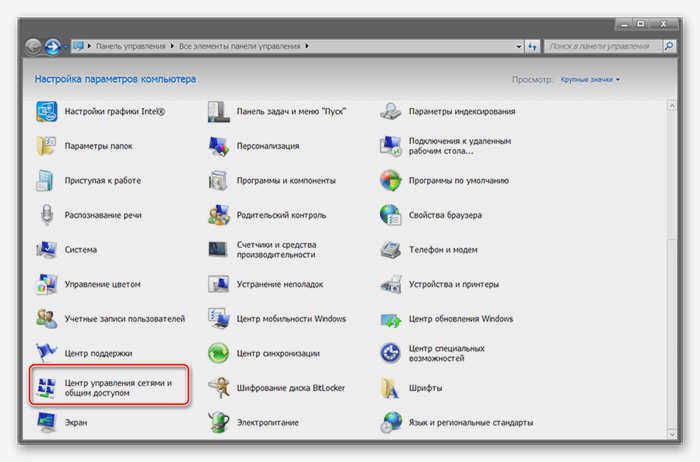The height and width of the screenshot is (462, 700).
Task: Open the Folder Options (Параметры папок) icon
Action: click(x=46, y=146)
